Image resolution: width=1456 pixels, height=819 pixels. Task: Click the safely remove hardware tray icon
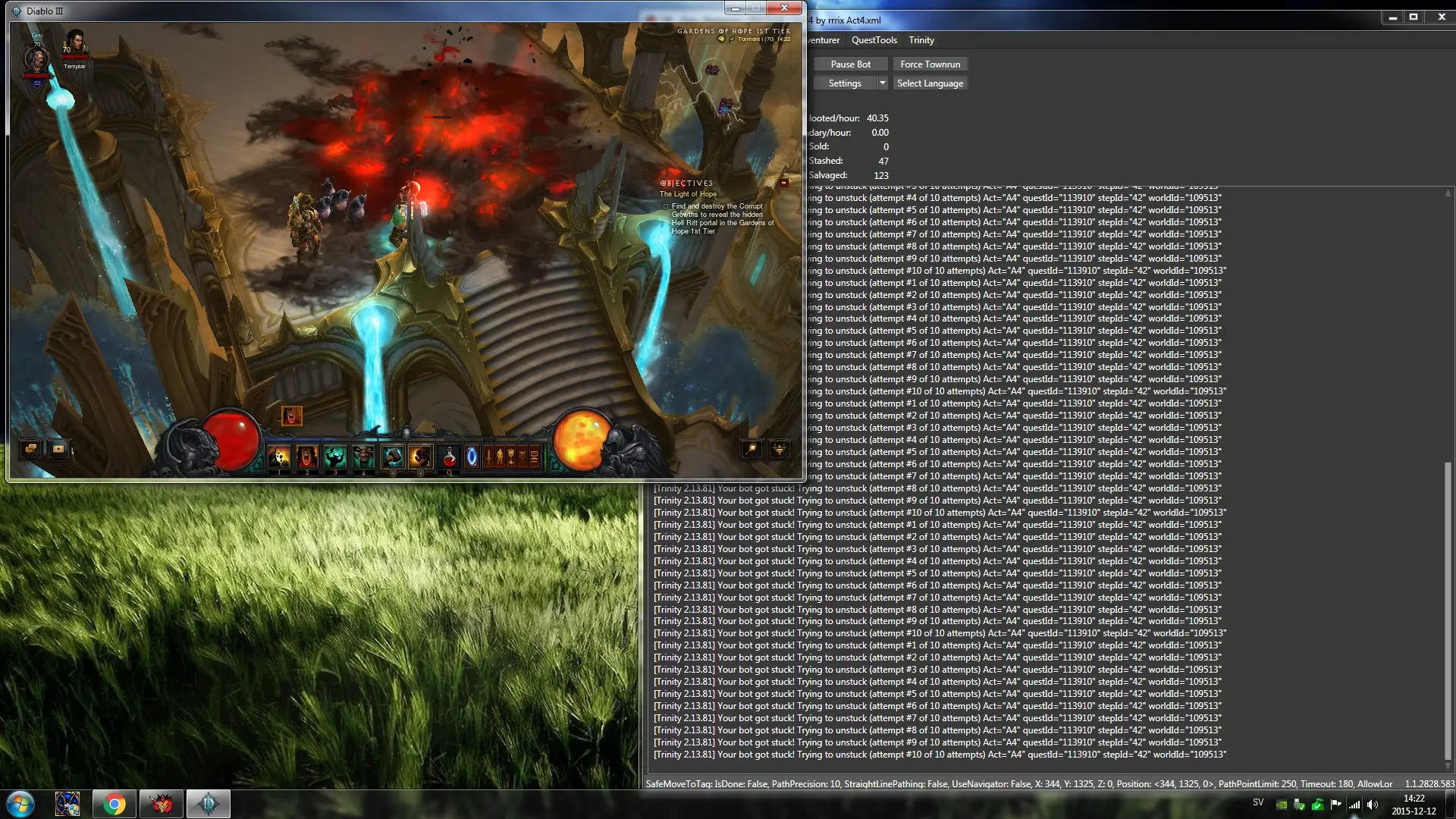tap(1300, 805)
